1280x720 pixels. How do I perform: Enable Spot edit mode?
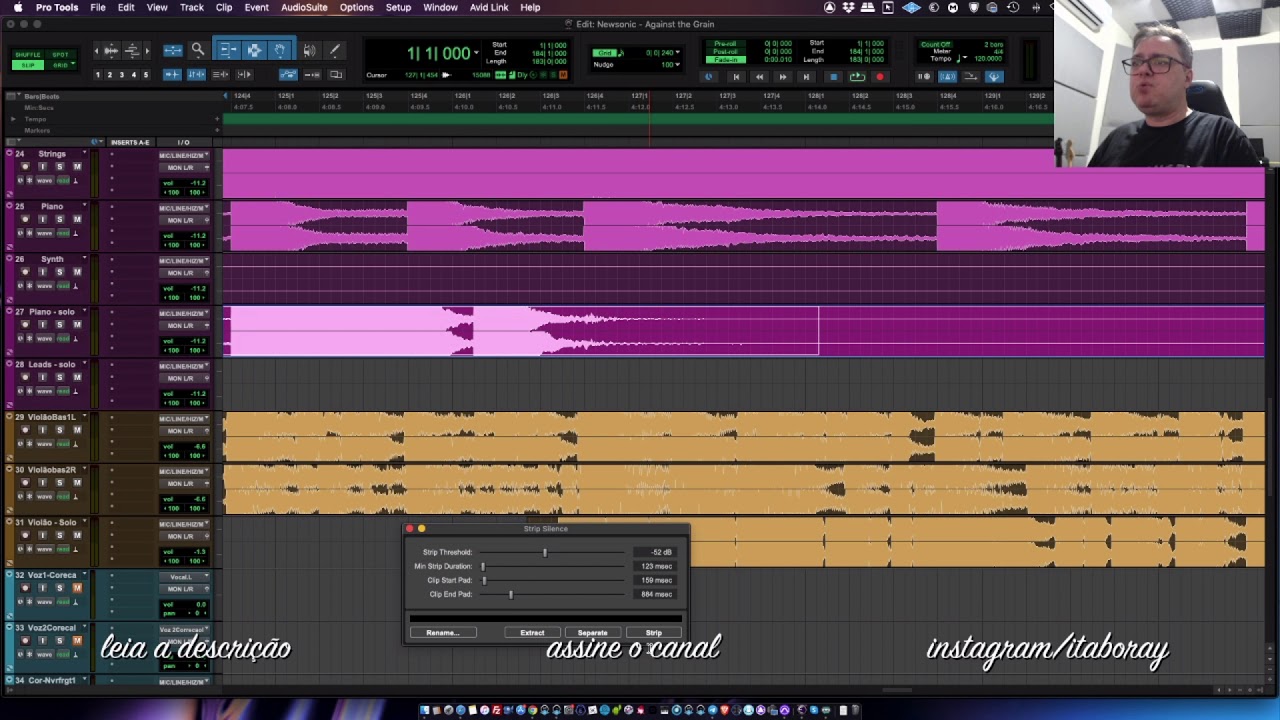(x=60, y=55)
